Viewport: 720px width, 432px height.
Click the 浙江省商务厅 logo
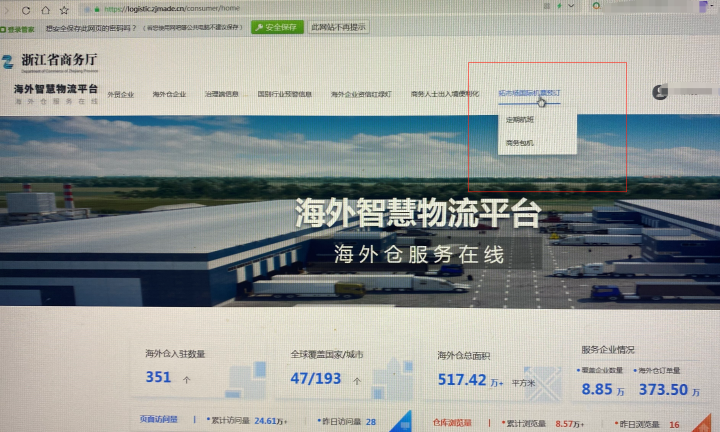point(48,61)
